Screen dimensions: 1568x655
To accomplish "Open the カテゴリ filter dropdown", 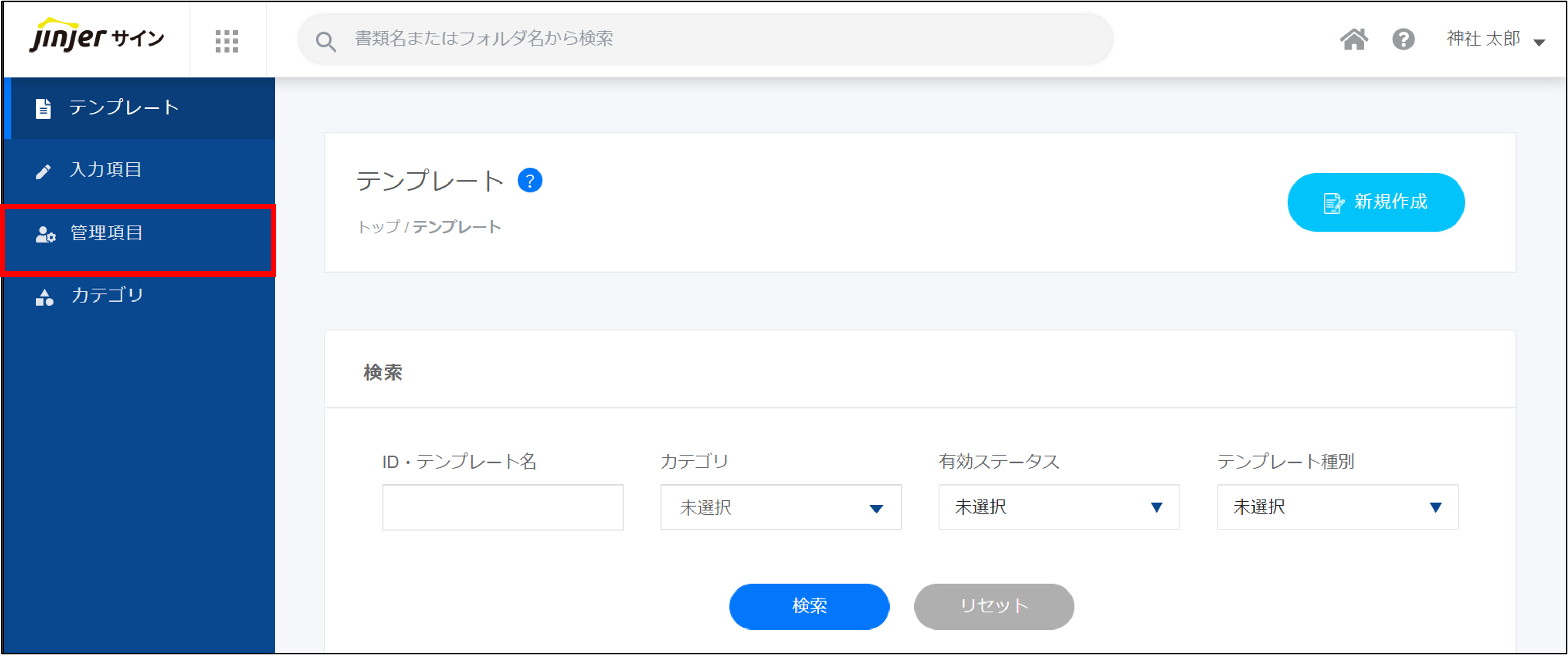I will [x=780, y=507].
